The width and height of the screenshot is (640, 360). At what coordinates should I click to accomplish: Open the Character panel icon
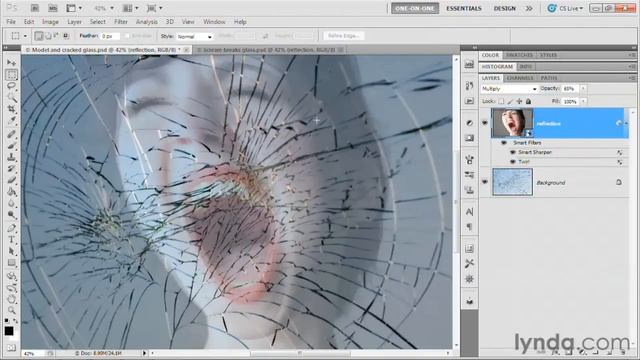pyautogui.click(x=469, y=211)
